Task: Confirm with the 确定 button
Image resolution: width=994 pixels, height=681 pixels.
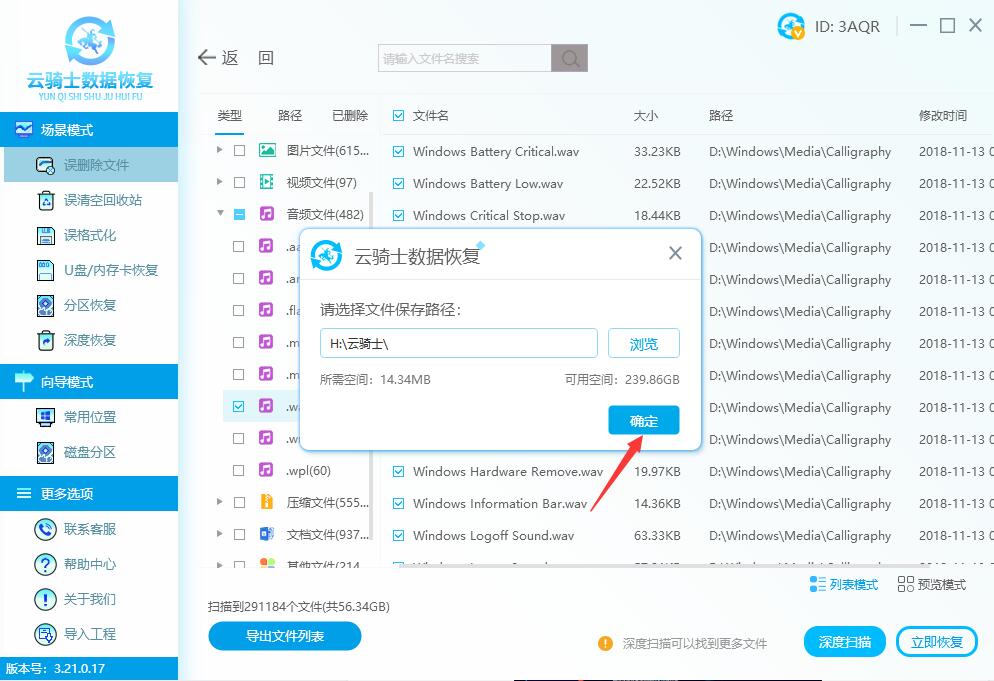Action: [643, 420]
